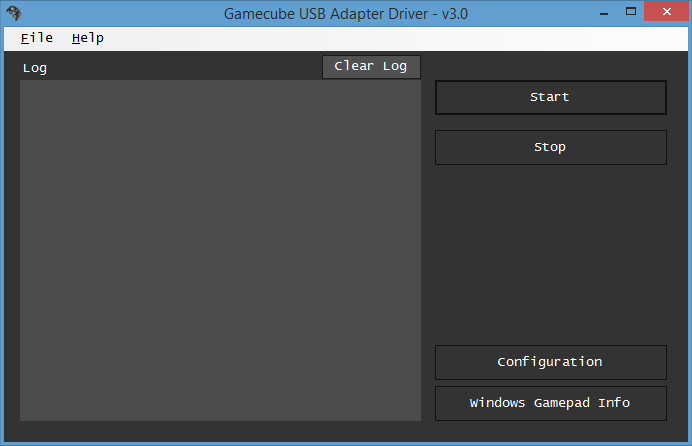Minimize the Gamecube USB Adapter Driver window
The image size is (692, 446).
coord(604,14)
